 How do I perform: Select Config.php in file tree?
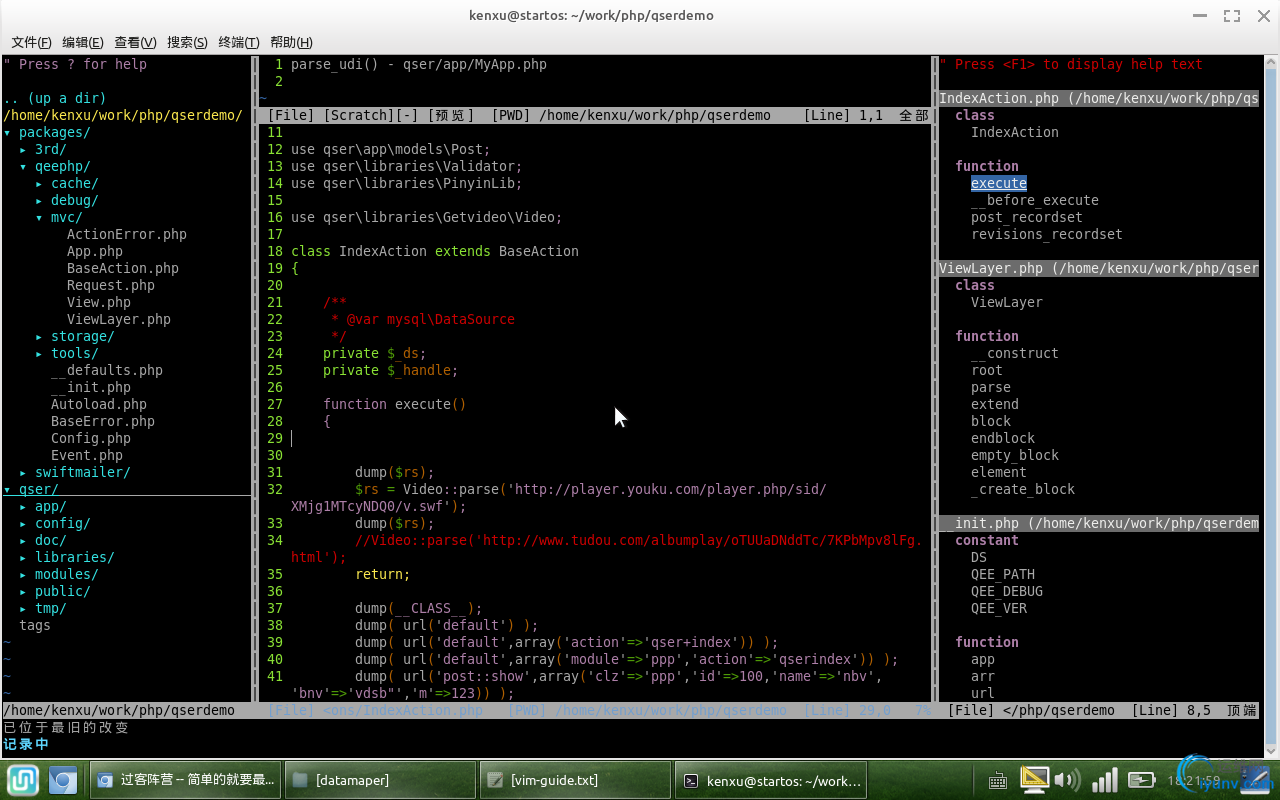point(91,438)
